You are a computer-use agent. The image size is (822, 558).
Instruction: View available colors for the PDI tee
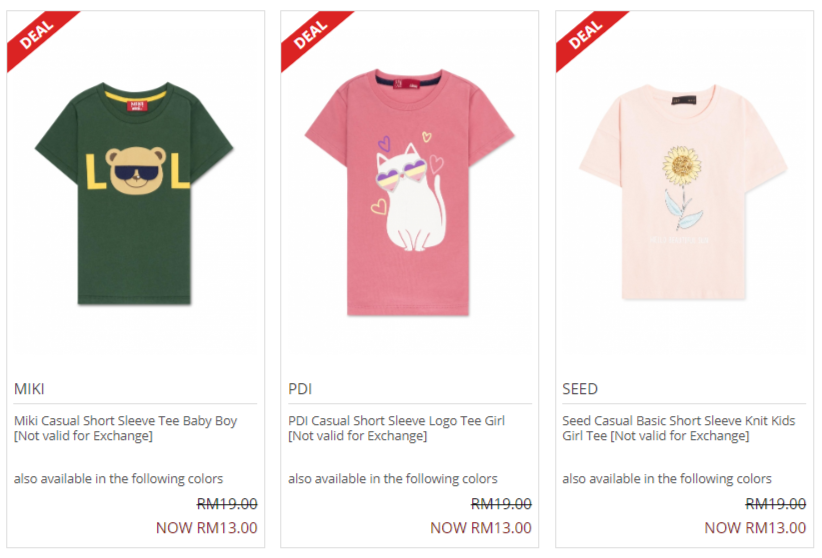pyautogui.click(x=392, y=479)
